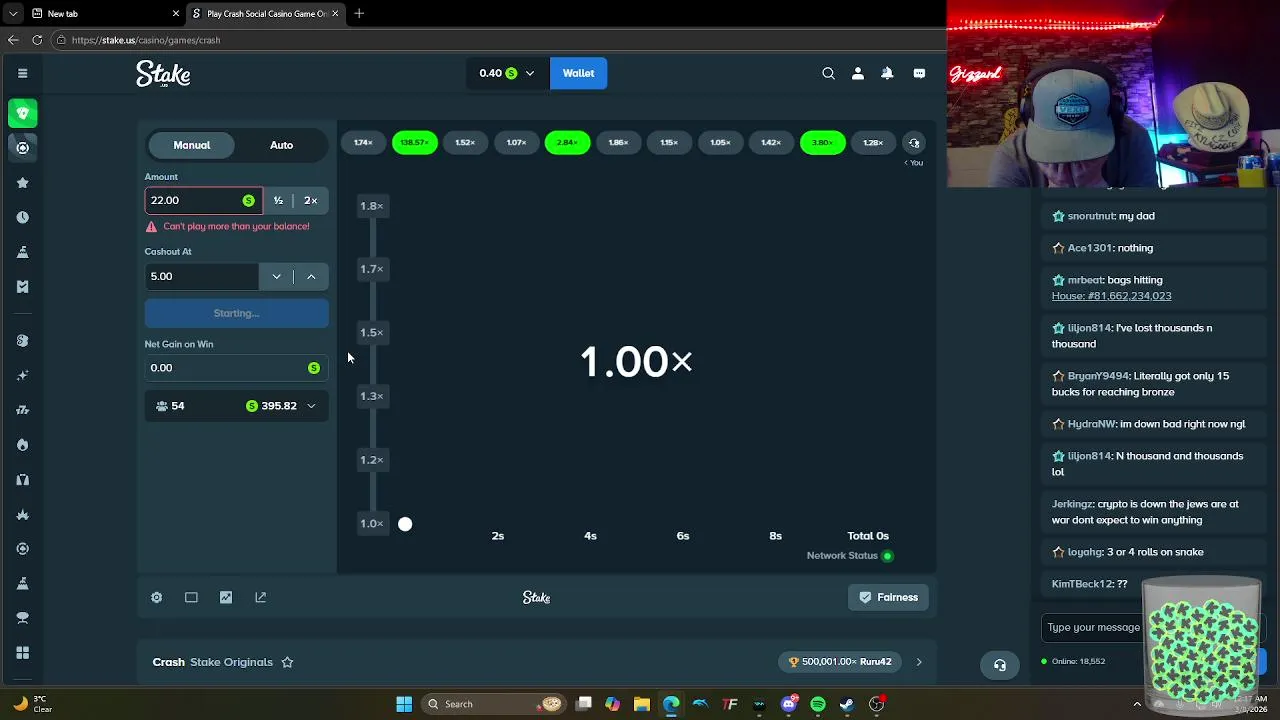Open live stats chart icon
Screen dimensions: 1280x720
226,597
